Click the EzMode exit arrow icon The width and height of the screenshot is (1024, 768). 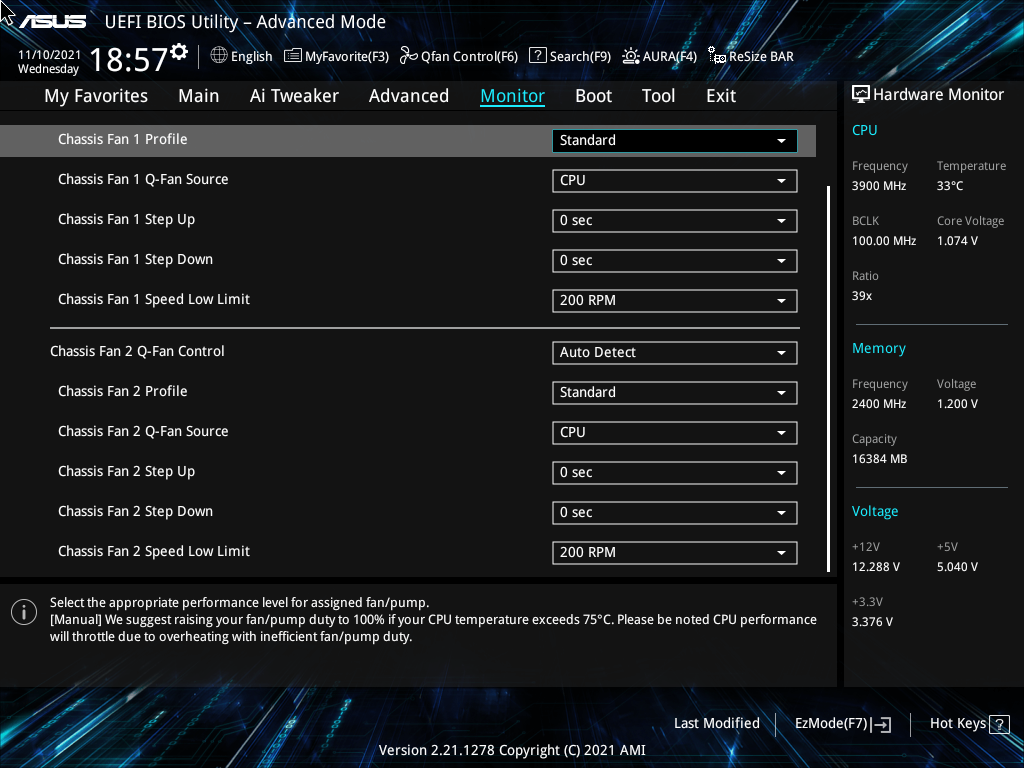tap(881, 724)
